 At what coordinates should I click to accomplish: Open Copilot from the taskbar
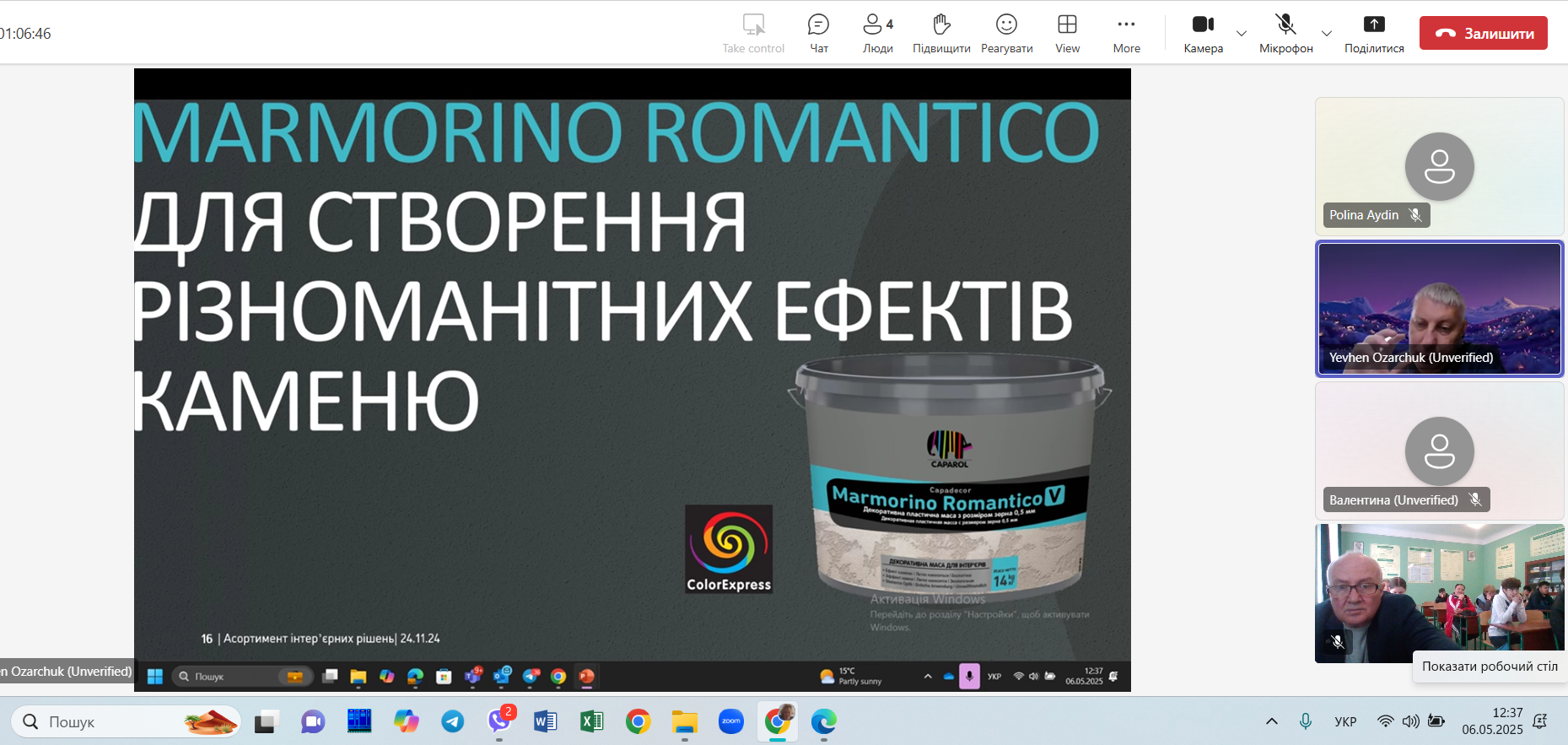click(x=406, y=721)
